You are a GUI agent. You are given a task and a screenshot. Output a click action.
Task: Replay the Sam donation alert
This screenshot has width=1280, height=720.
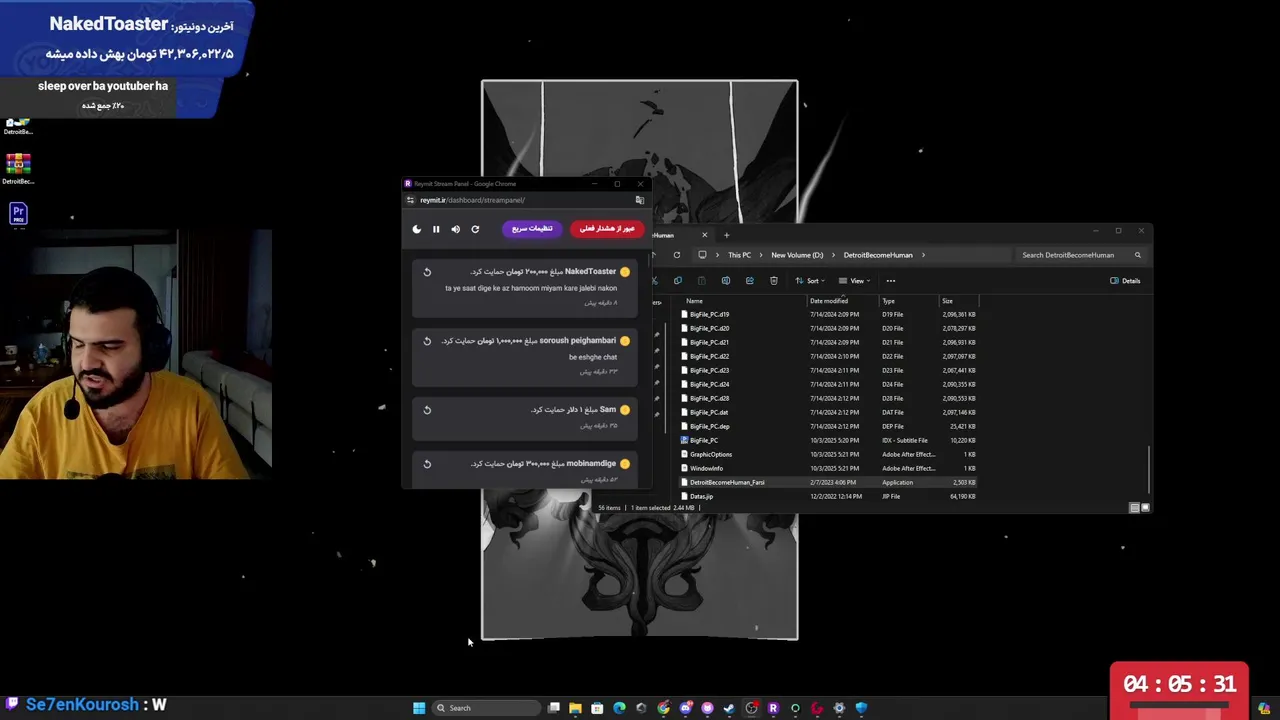pyautogui.click(x=427, y=410)
